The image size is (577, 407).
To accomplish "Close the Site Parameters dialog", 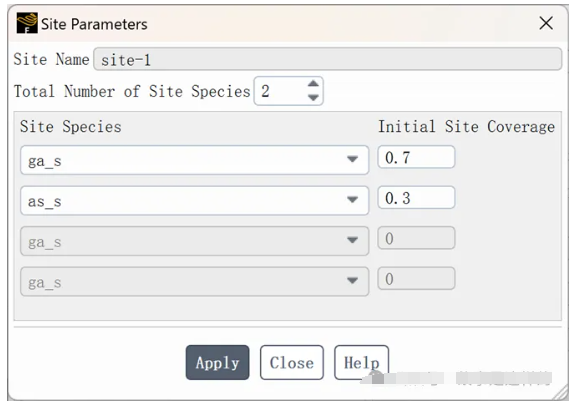I will point(546,23).
